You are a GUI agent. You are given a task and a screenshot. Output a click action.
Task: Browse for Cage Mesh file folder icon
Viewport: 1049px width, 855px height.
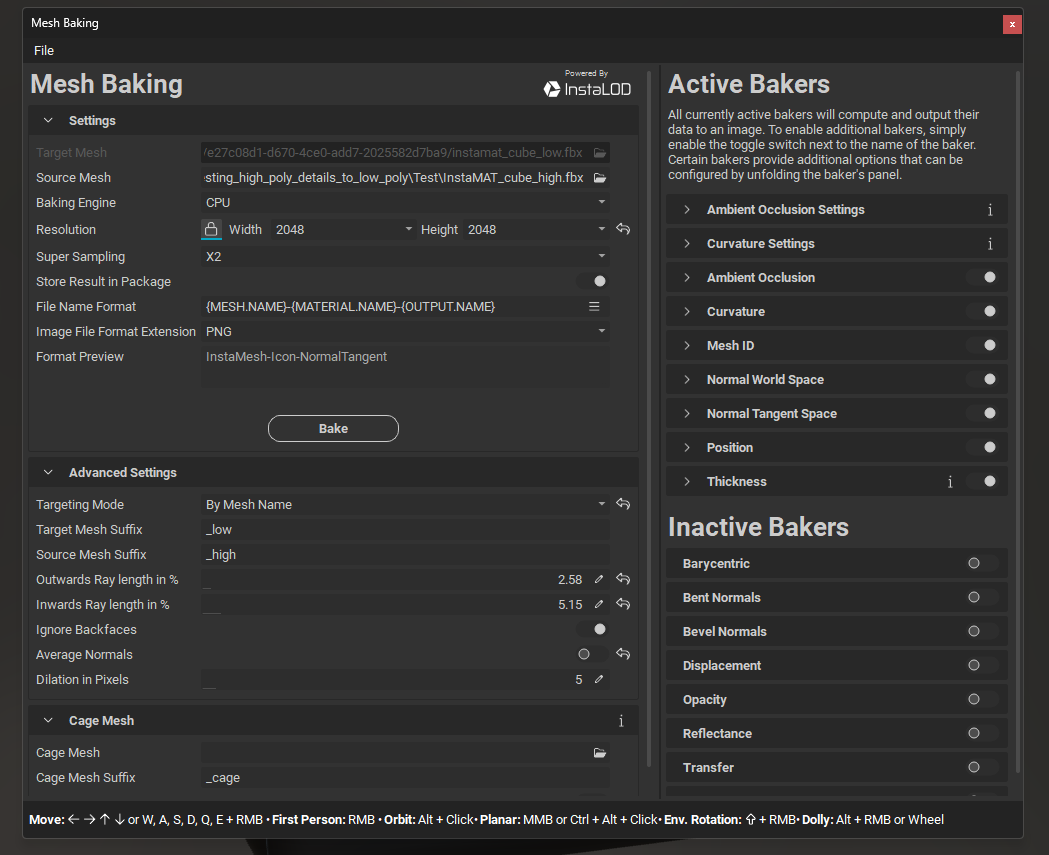tap(600, 753)
